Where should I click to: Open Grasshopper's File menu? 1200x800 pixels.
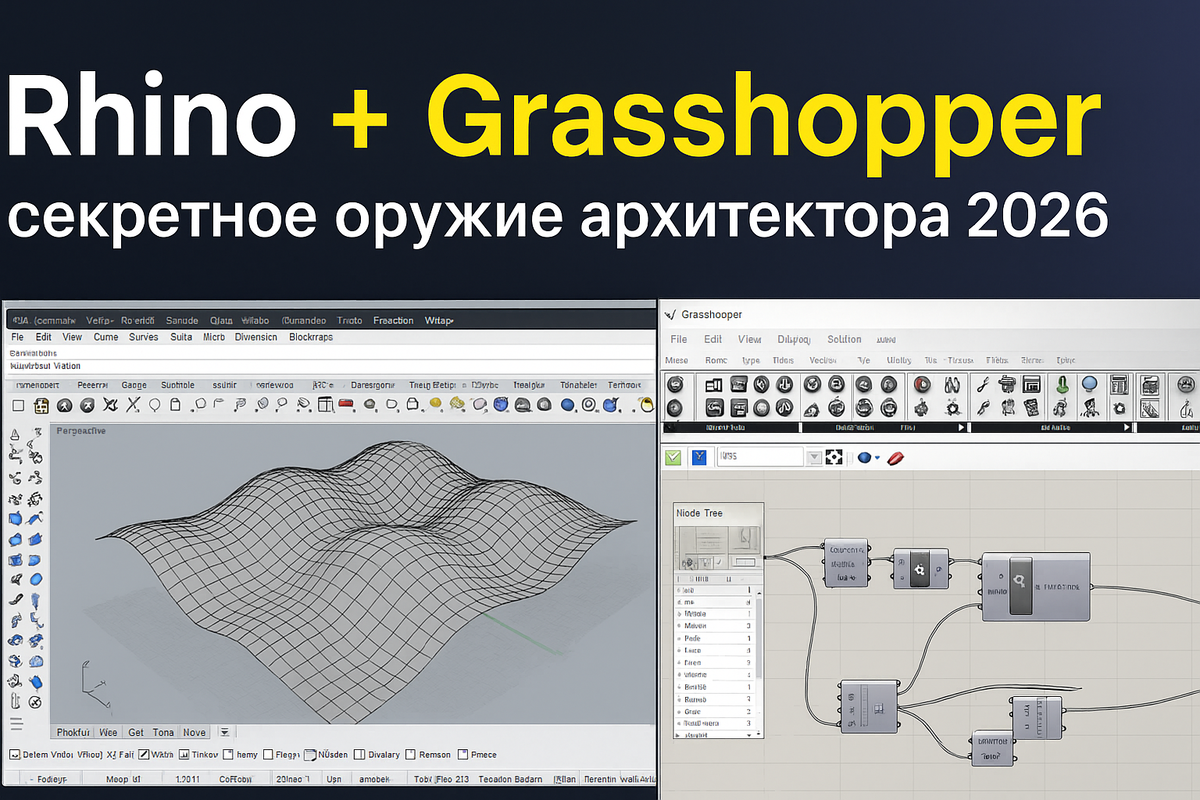[x=679, y=340]
